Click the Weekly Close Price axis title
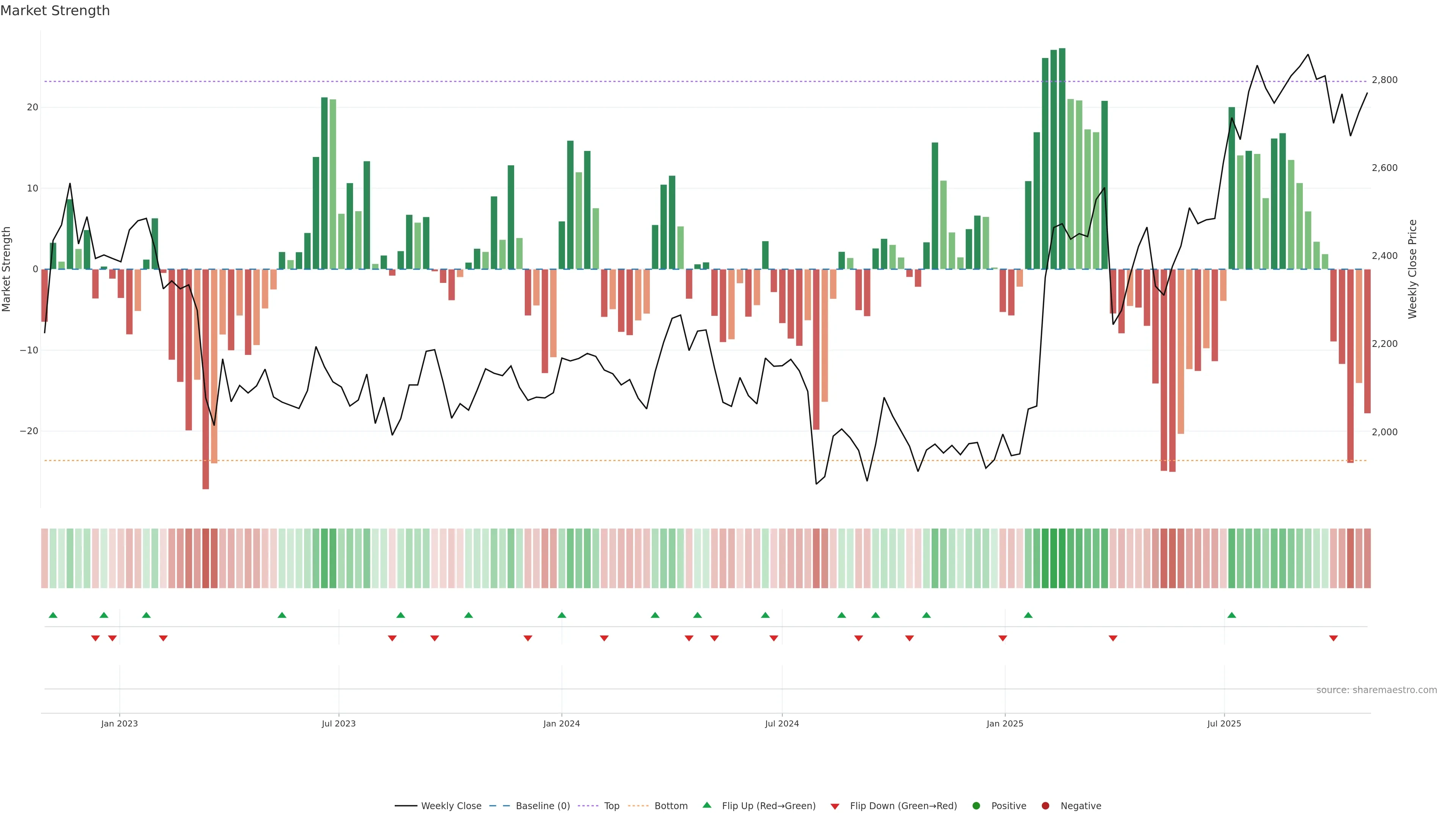 [1412, 269]
